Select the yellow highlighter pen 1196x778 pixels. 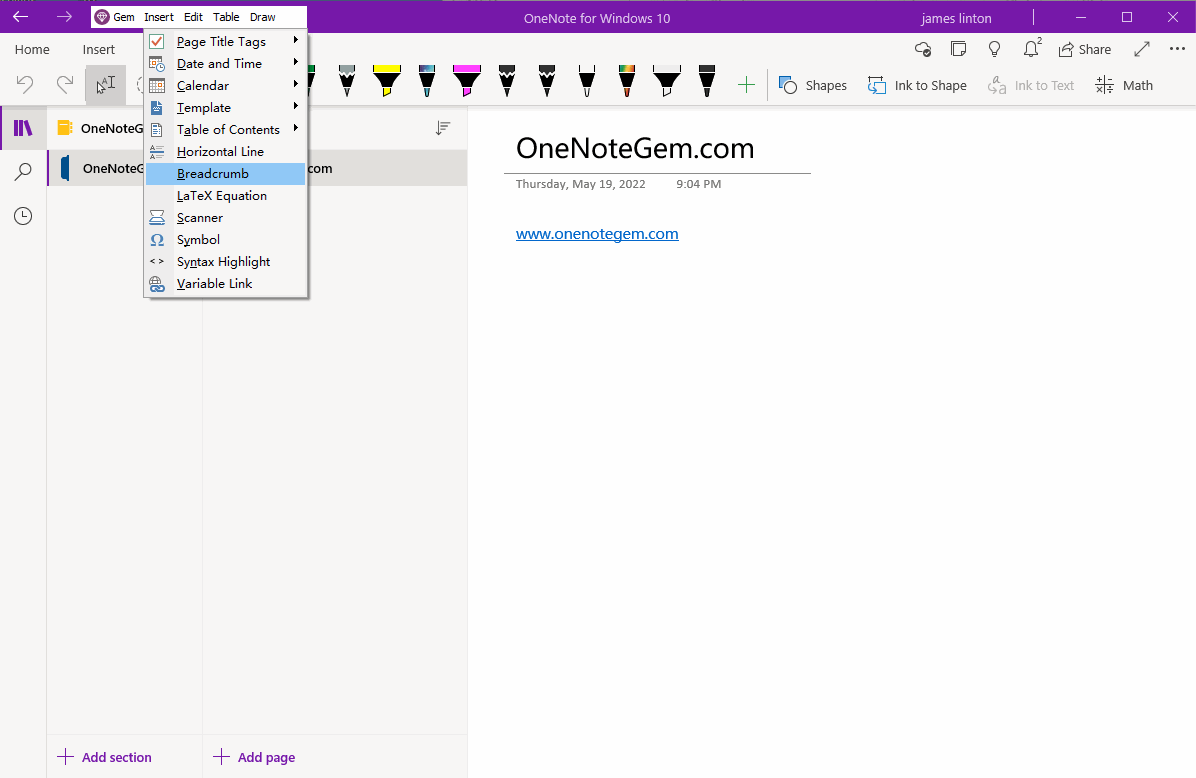[387, 81]
